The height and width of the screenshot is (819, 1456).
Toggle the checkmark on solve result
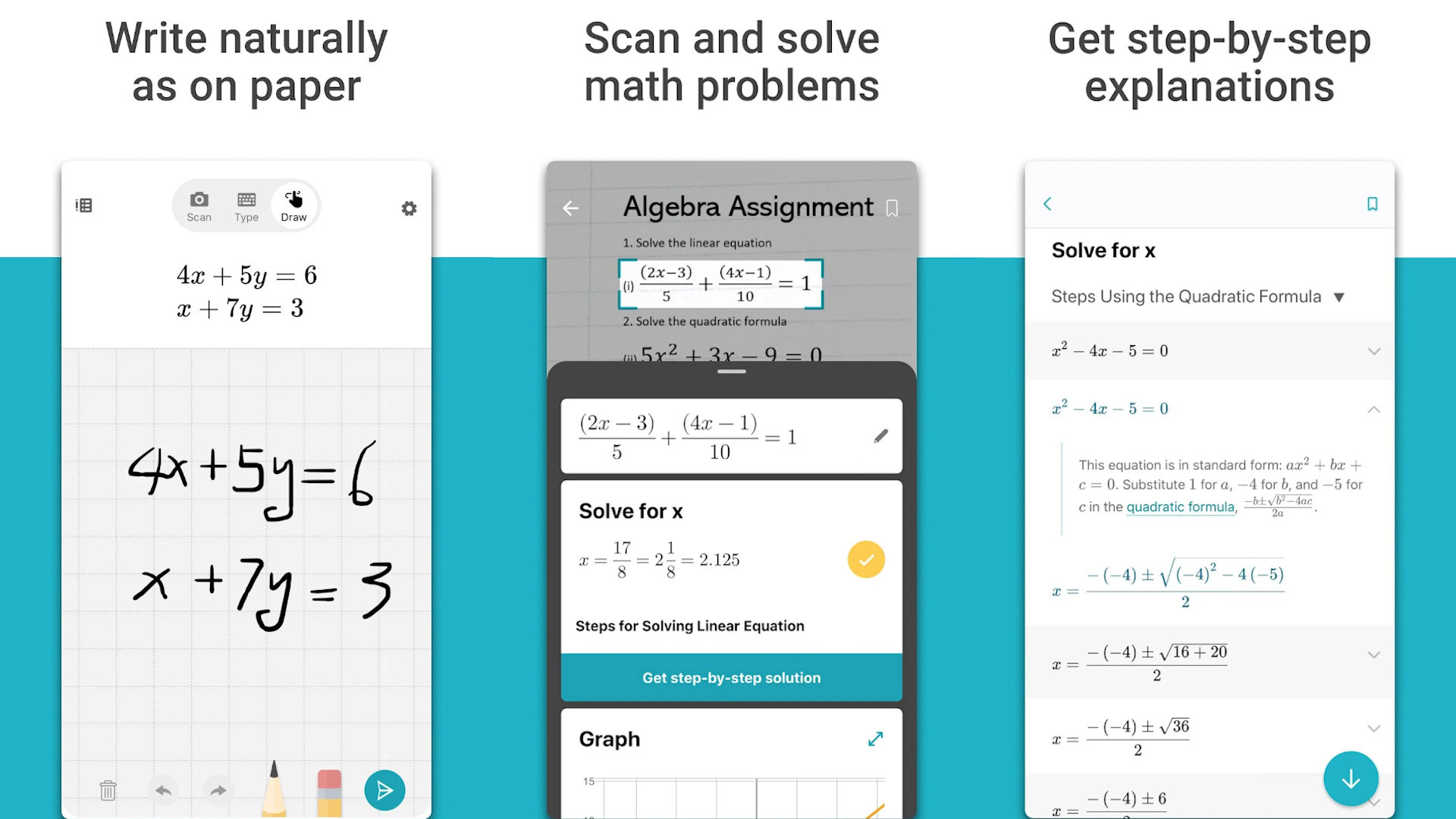tap(865, 559)
